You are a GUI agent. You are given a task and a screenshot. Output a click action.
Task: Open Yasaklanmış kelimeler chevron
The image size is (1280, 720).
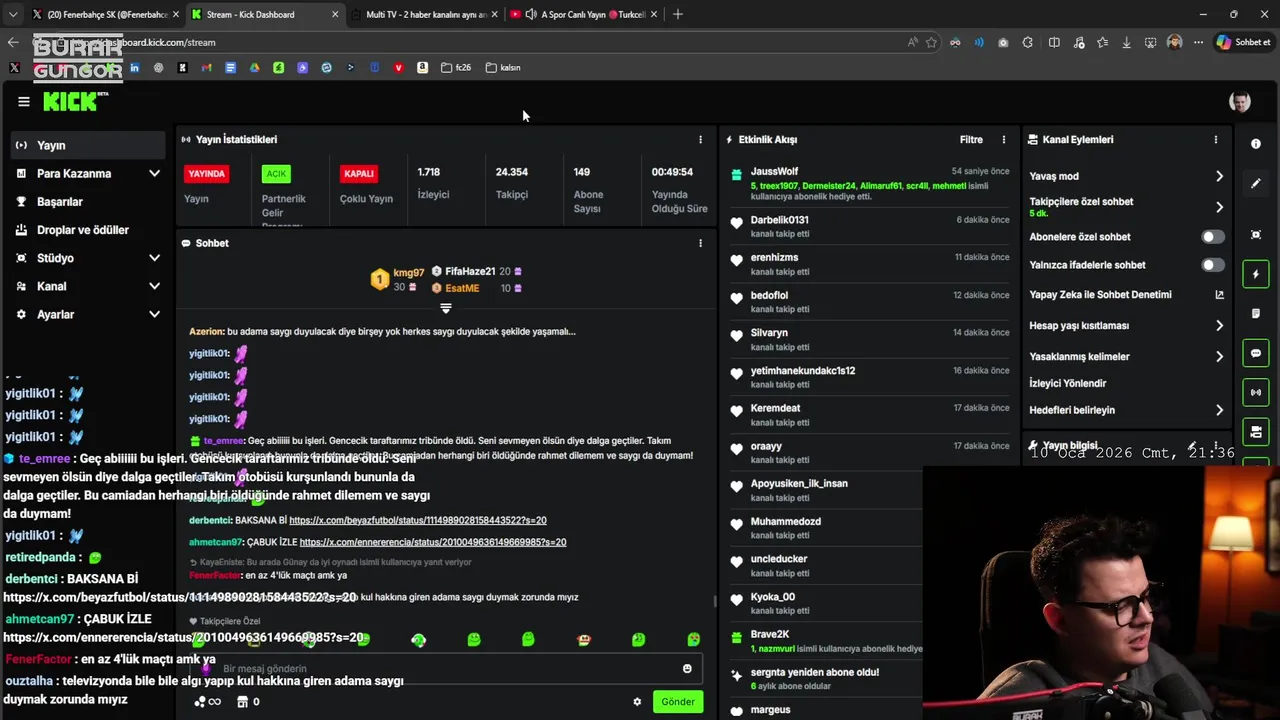[1219, 357]
